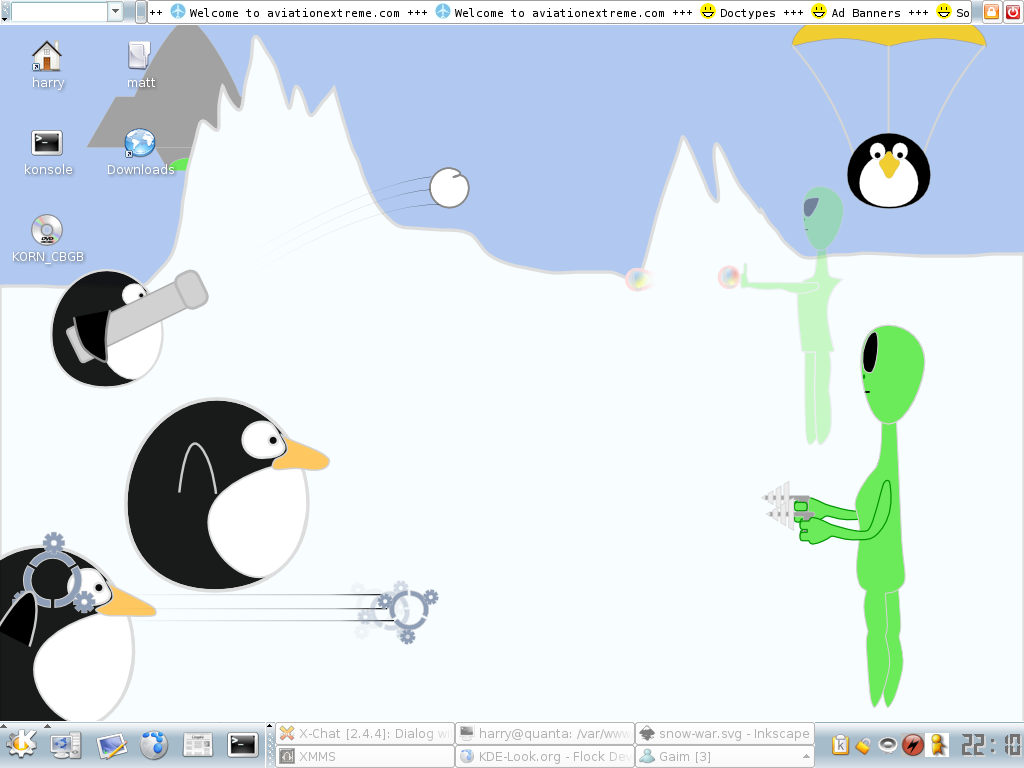Viewport: 1024px width, 768px height.
Task: Click the news ticker applet handle button
Action: 140,12
